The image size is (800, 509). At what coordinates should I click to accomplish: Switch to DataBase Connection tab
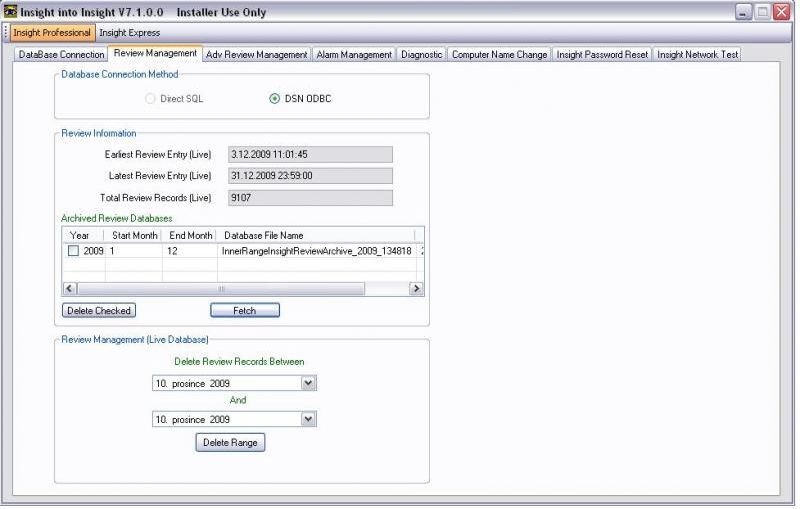61,55
